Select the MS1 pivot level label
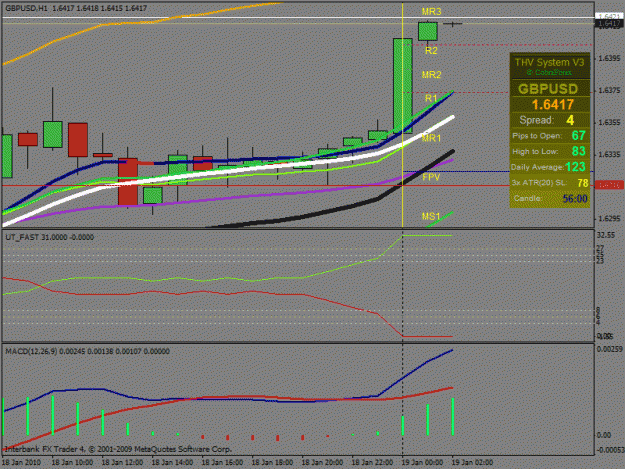The width and height of the screenshot is (625, 469). [431, 216]
